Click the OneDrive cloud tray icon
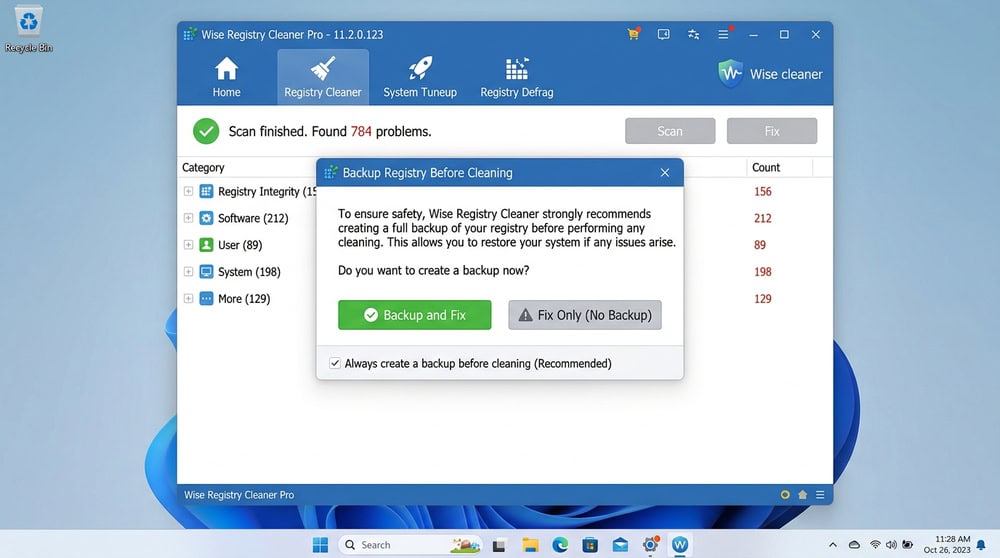1000x558 pixels. (x=854, y=545)
